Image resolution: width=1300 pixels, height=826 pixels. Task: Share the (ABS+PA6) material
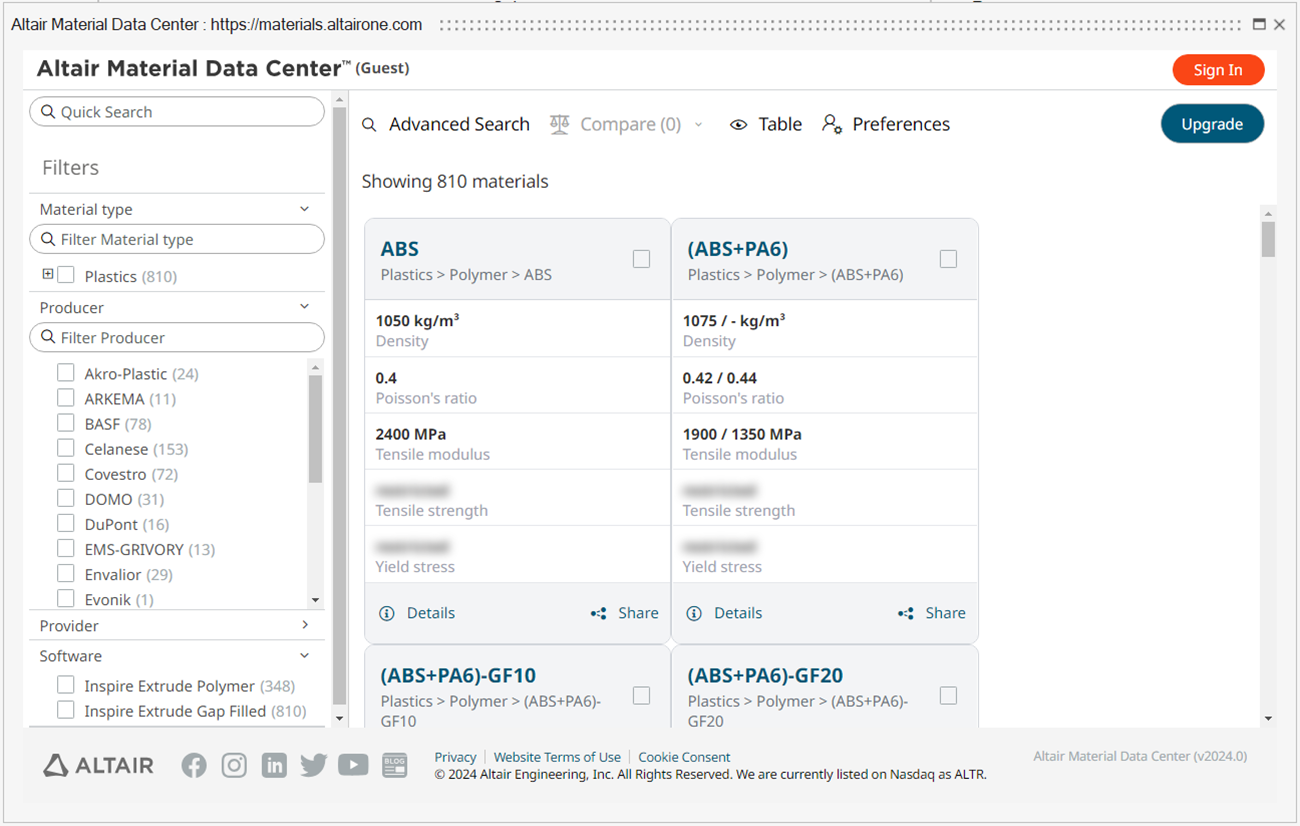(931, 613)
